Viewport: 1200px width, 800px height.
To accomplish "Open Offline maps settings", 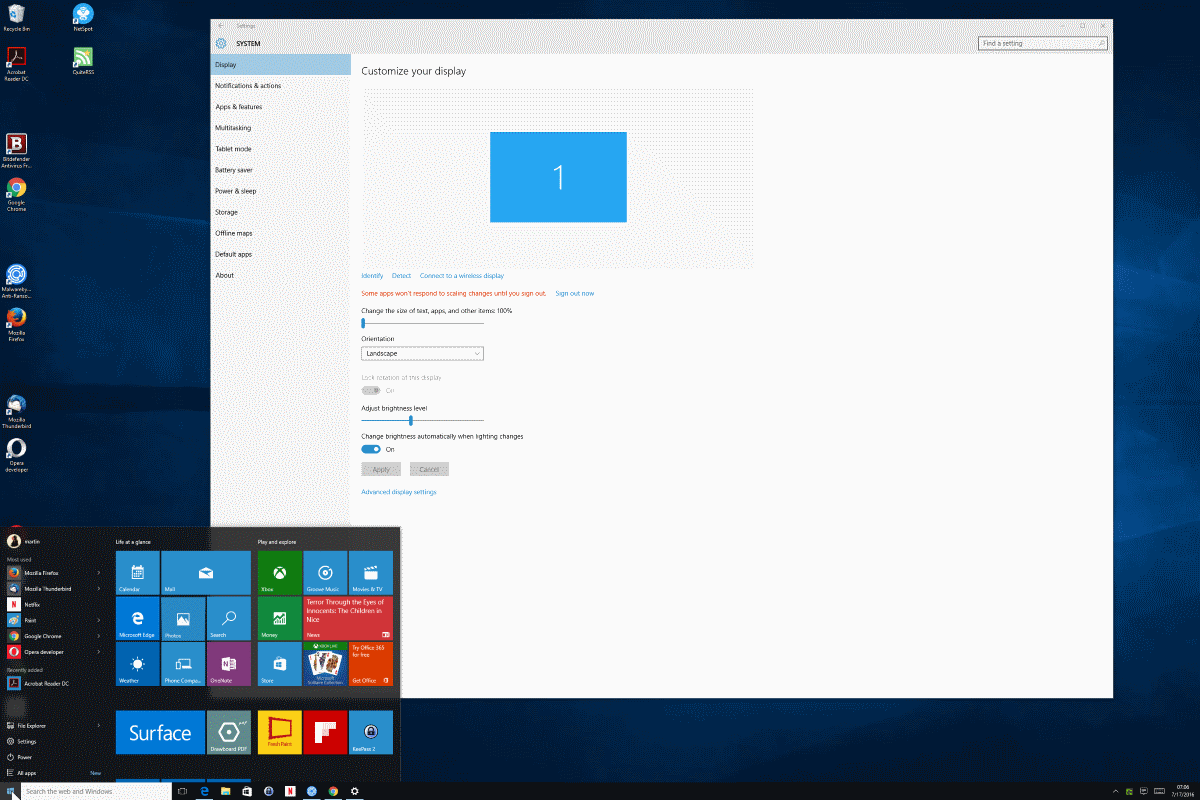I will pos(281,233).
